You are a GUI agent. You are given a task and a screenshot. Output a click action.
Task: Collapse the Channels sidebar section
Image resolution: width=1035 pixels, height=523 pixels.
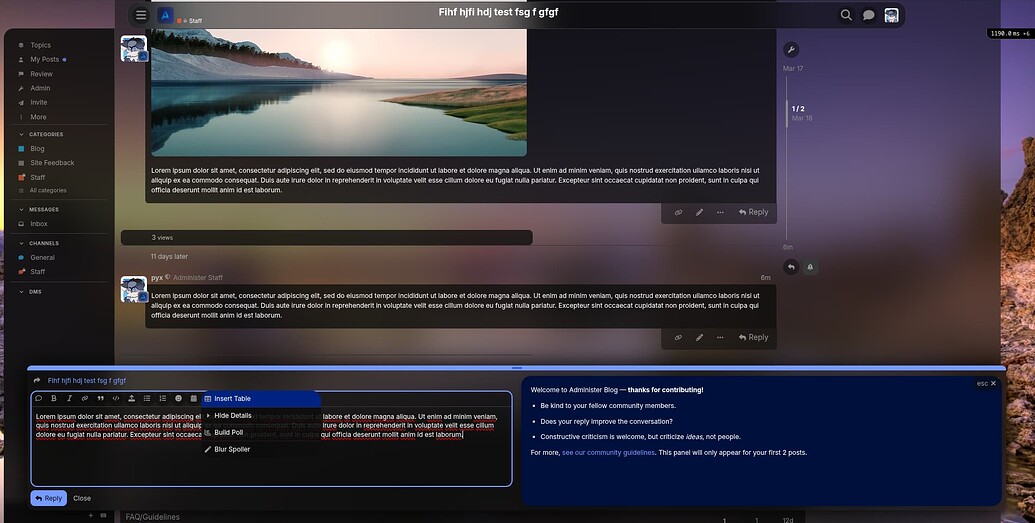21,243
